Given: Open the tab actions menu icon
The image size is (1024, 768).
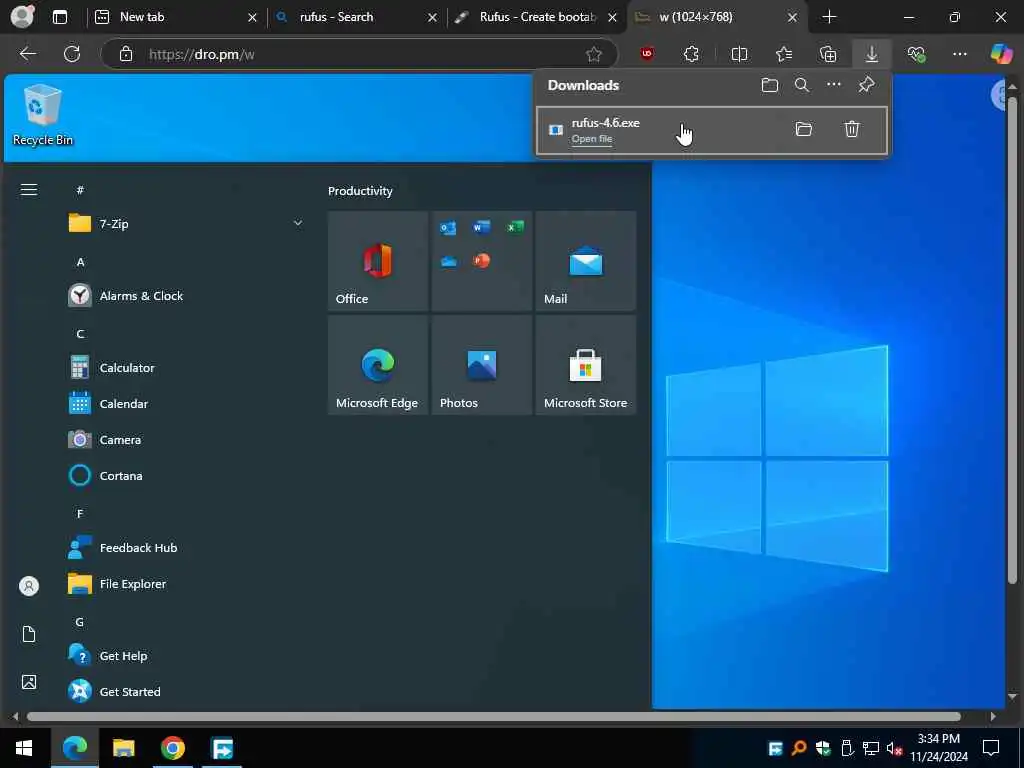Looking at the screenshot, I should pos(59,17).
